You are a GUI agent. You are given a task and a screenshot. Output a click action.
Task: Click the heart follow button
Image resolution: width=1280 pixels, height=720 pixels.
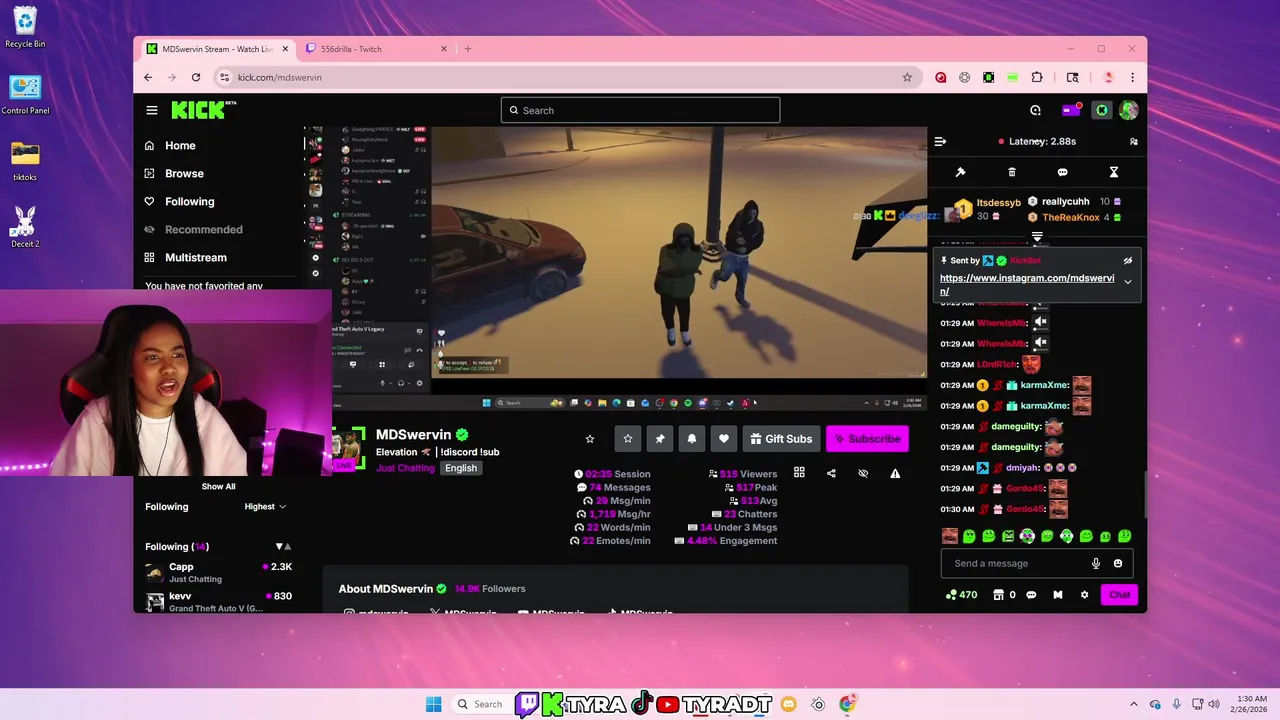[724, 438]
